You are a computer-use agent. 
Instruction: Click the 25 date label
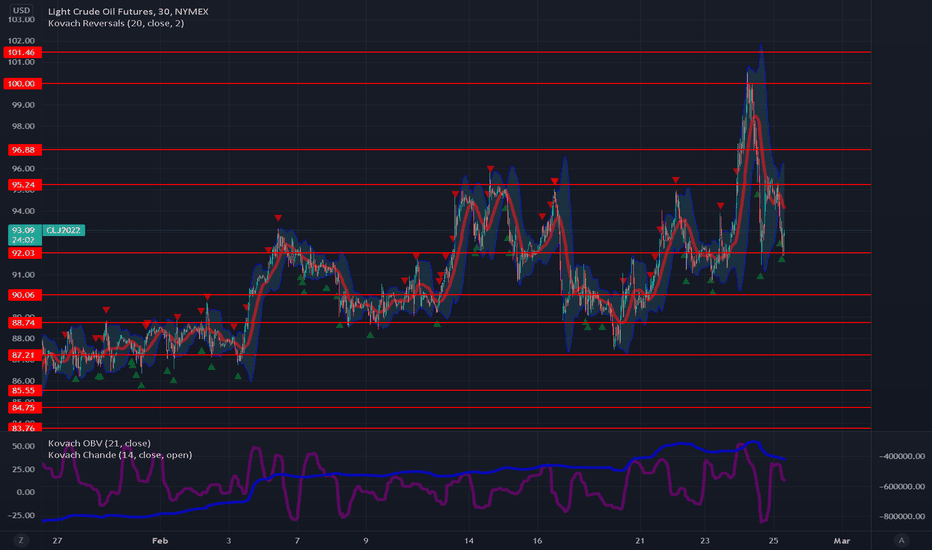[773, 540]
